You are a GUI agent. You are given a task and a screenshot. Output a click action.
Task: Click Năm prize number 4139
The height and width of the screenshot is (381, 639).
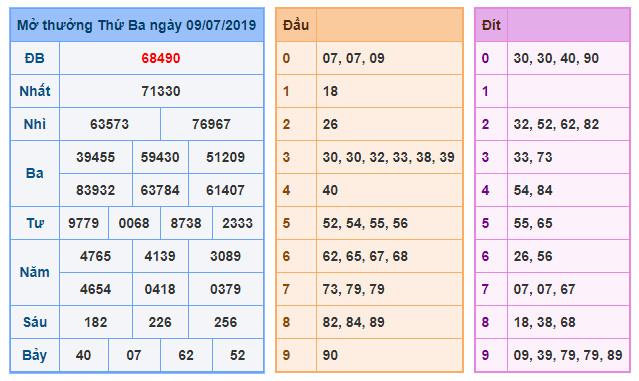[x=160, y=256]
